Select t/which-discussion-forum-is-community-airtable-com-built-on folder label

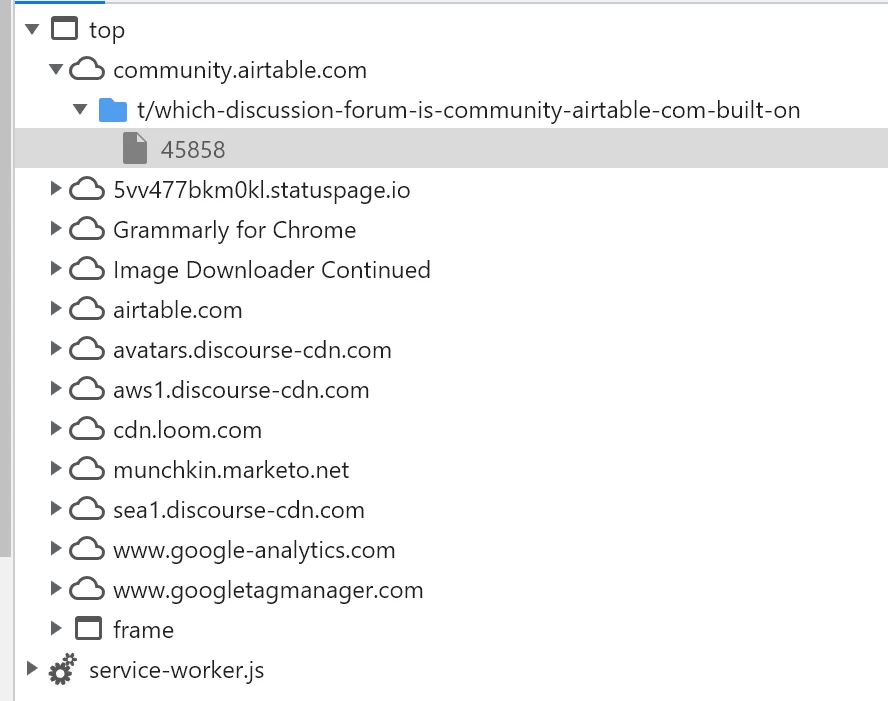[468, 110]
